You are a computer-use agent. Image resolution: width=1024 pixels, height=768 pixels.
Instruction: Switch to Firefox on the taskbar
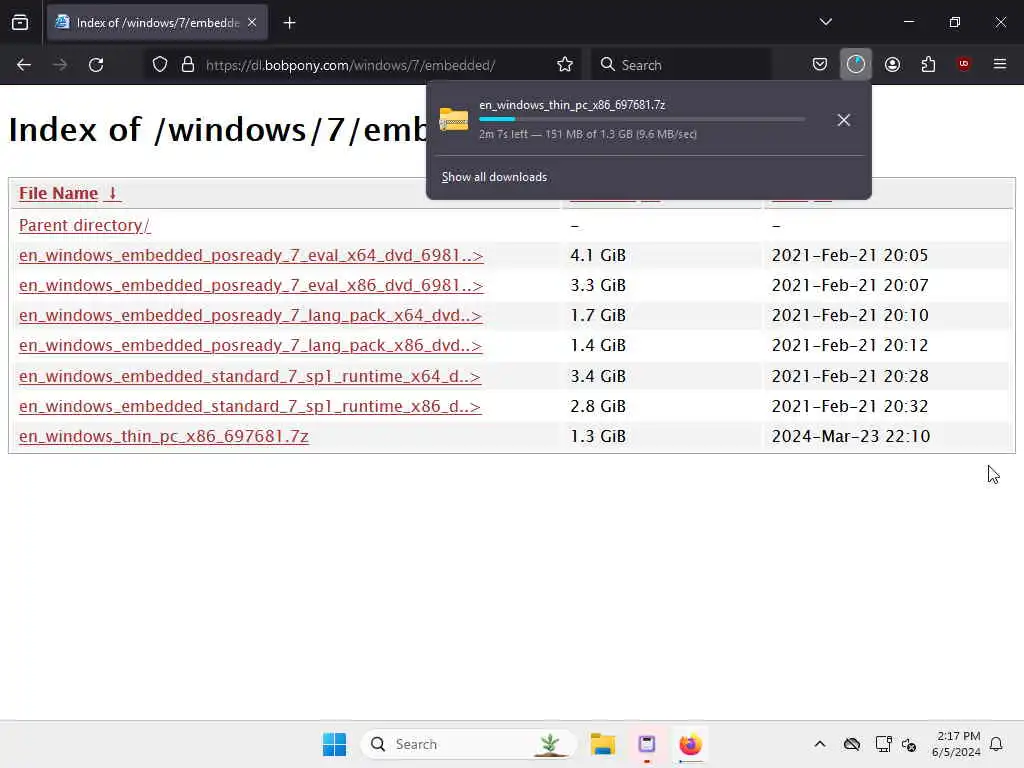690,744
